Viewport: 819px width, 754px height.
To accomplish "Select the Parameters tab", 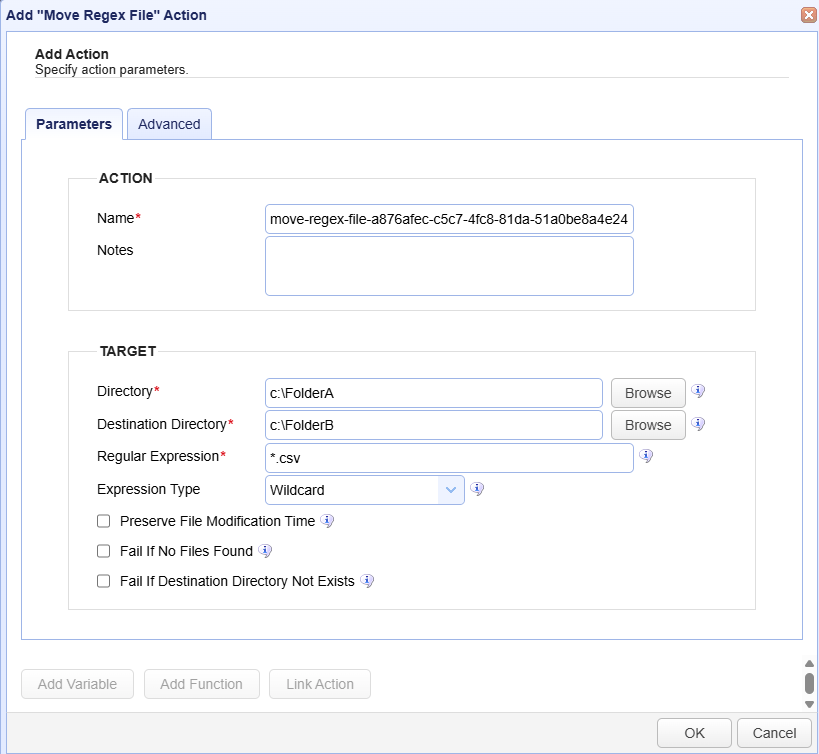I will click(74, 124).
